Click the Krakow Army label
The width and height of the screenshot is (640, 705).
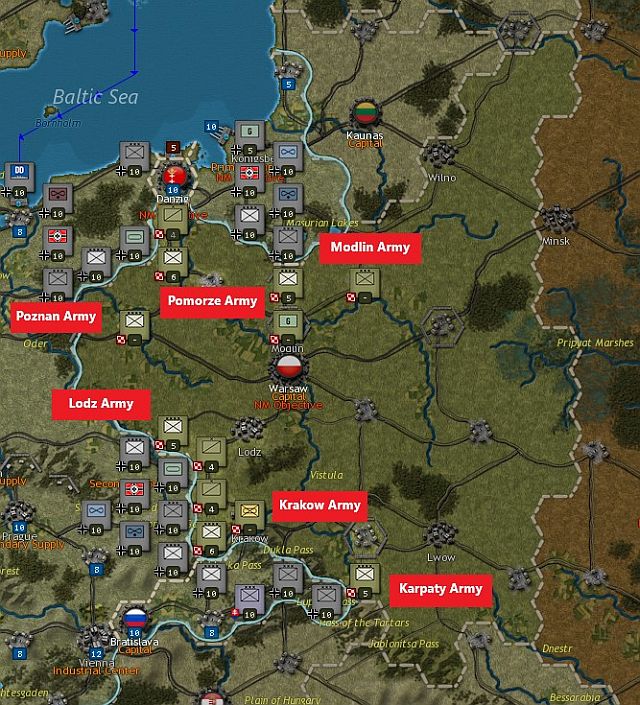320,505
